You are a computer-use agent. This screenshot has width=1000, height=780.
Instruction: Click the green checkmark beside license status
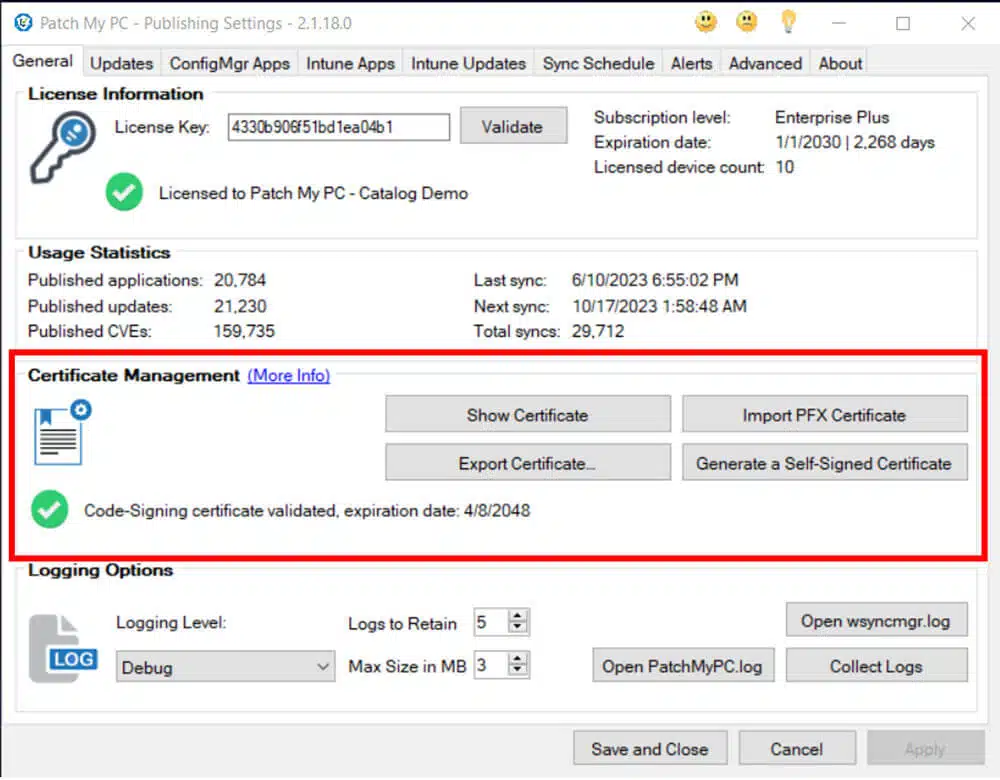124,193
